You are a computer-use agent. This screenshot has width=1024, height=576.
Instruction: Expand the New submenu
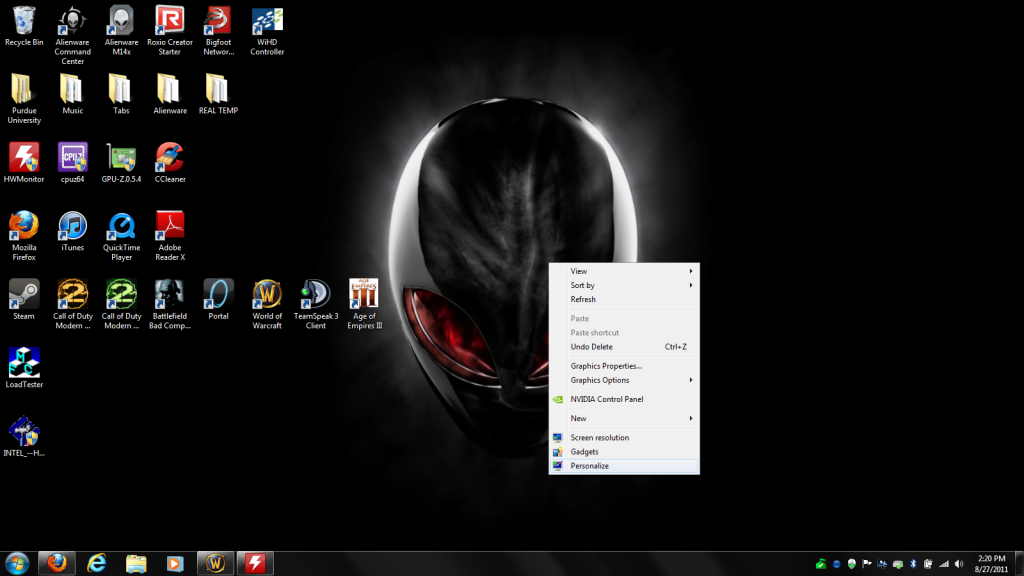[x=624, y=419]
